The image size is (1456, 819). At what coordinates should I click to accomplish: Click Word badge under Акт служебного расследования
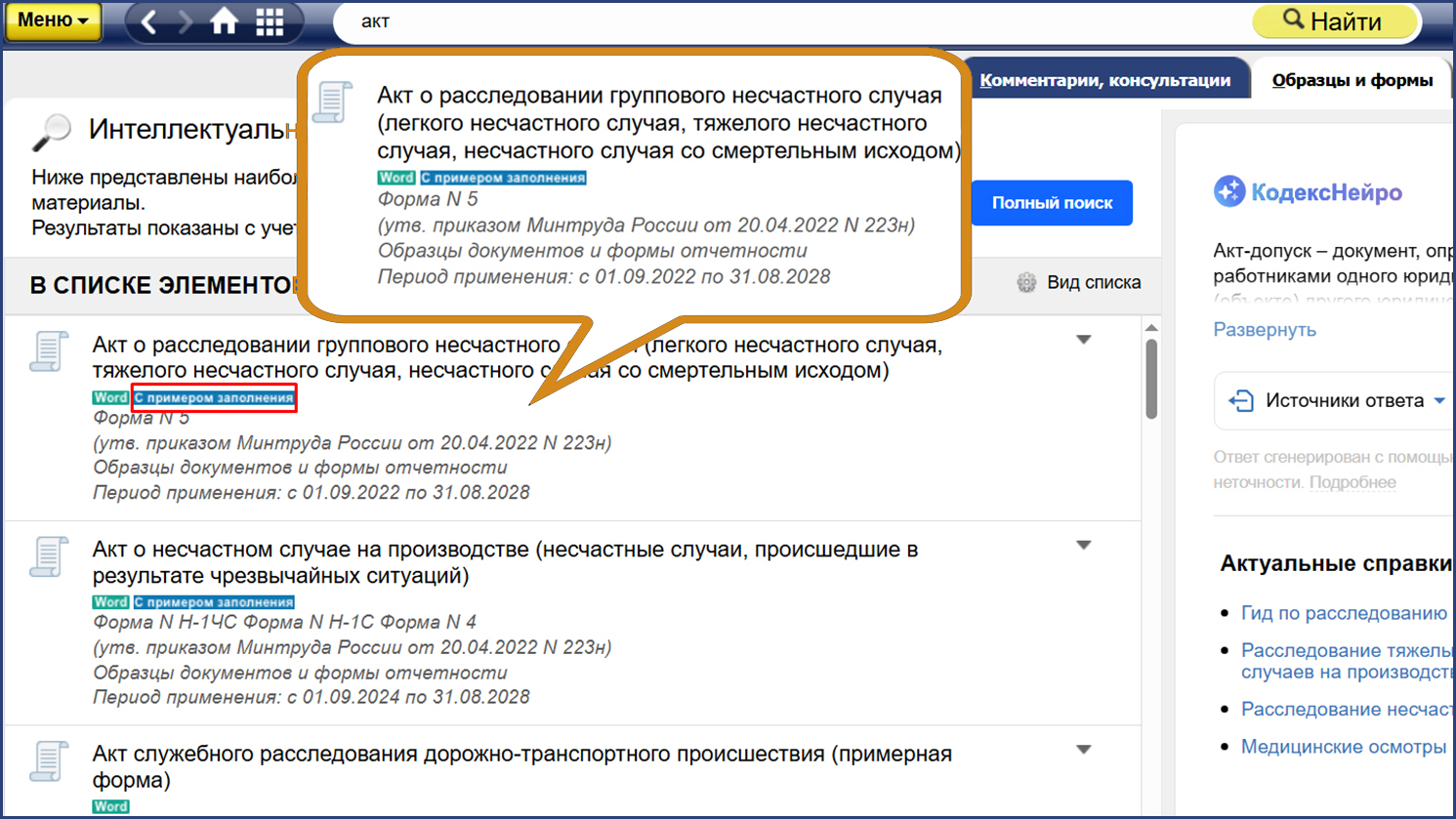(x=110, y=806)
